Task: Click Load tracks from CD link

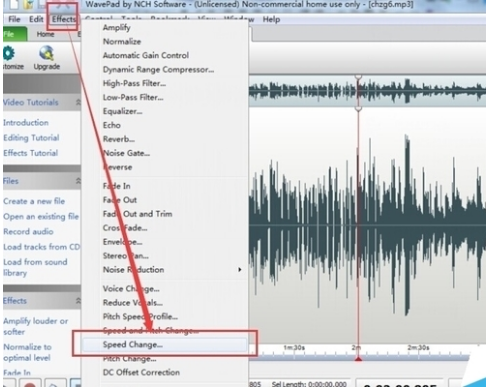Action: 42,247
